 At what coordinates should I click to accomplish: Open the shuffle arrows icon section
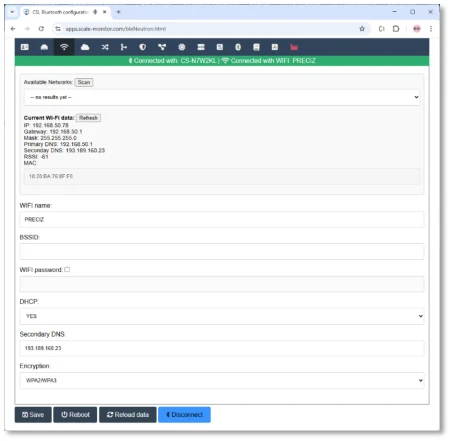pyautogui.click(x=105, y=47)
